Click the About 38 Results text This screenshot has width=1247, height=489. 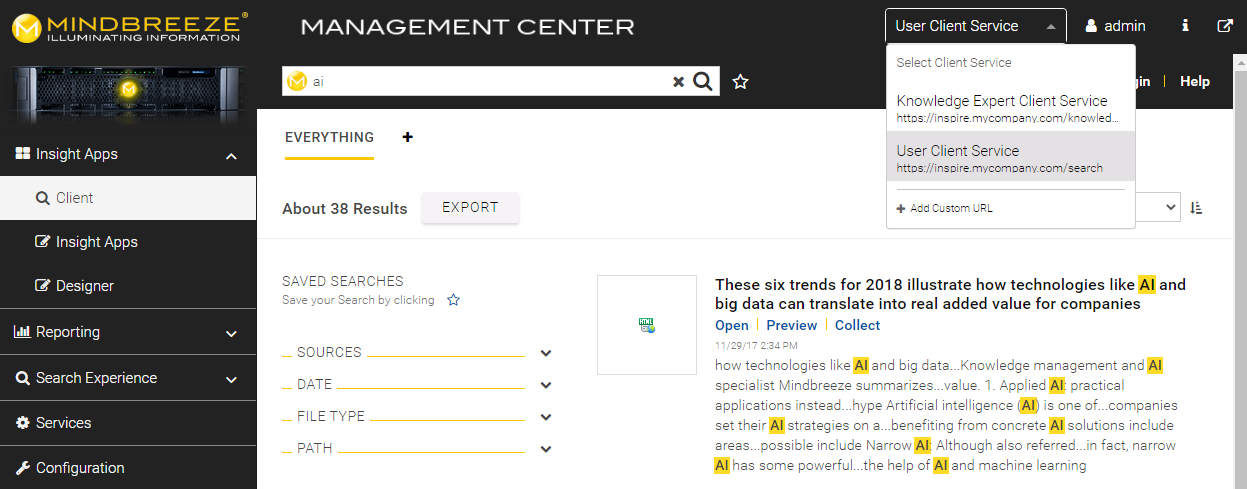[x=345, y=209]
